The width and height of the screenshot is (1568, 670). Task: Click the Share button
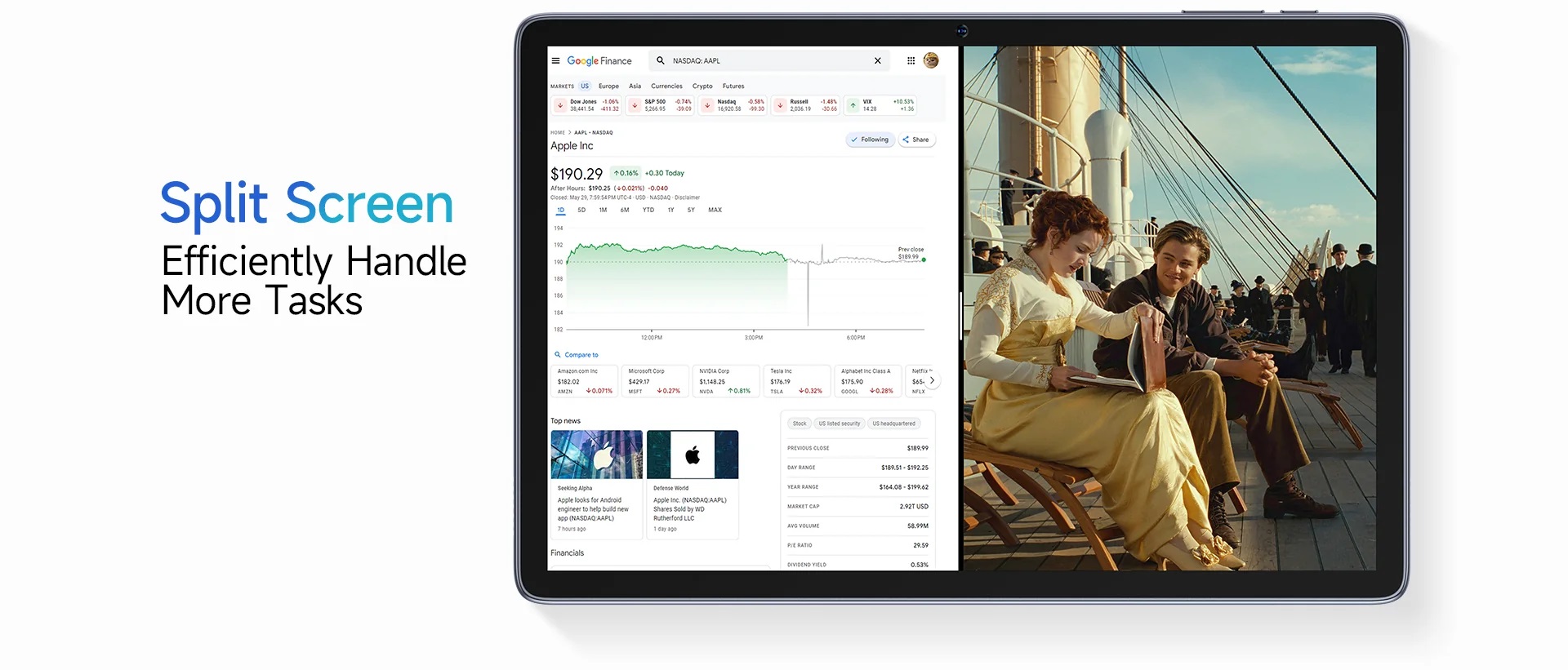(916, 140)
